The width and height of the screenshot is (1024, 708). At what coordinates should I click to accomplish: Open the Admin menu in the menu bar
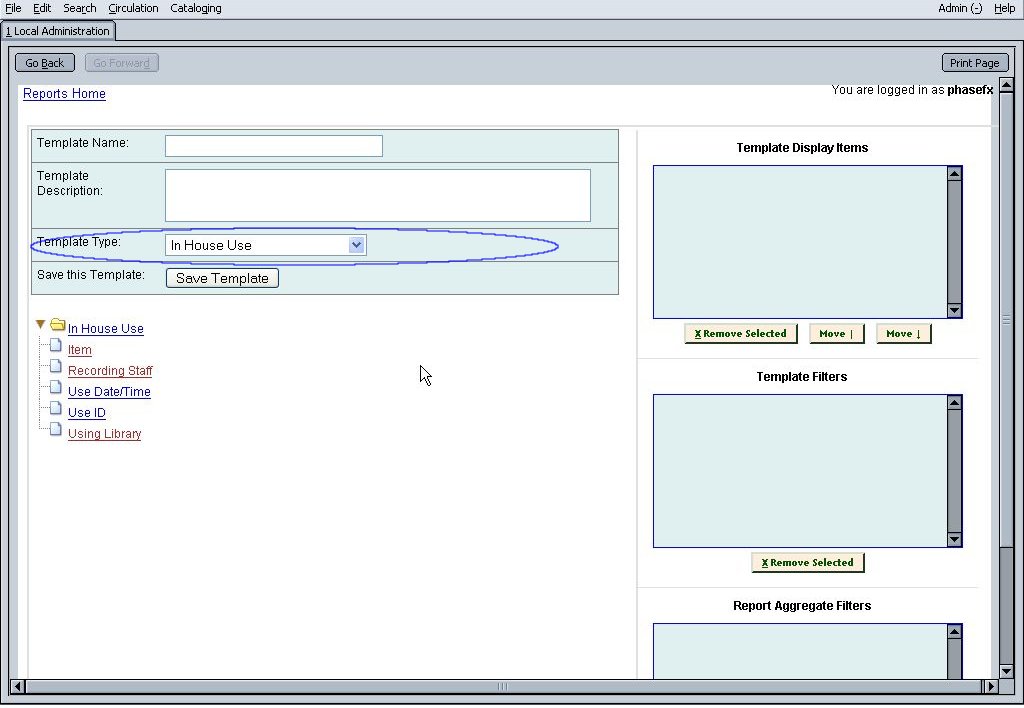tap(959, 8)
